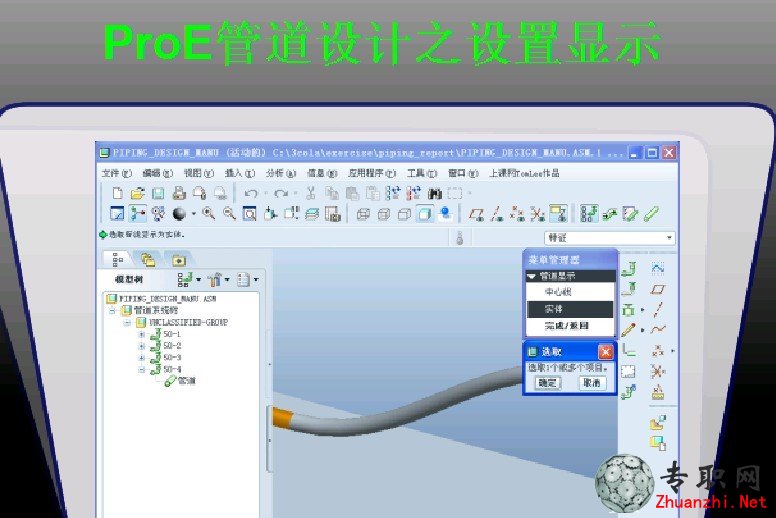Switch to Hidden Line display mode
Screen dimensions: 776x518
coord(384,214)
